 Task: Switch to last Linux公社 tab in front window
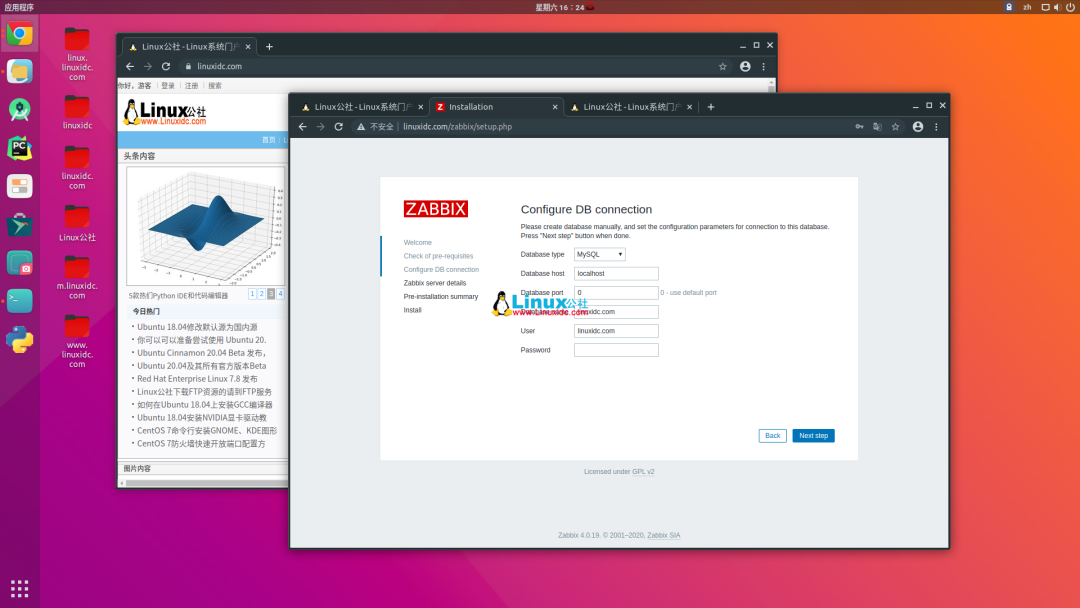click(631, 107)
